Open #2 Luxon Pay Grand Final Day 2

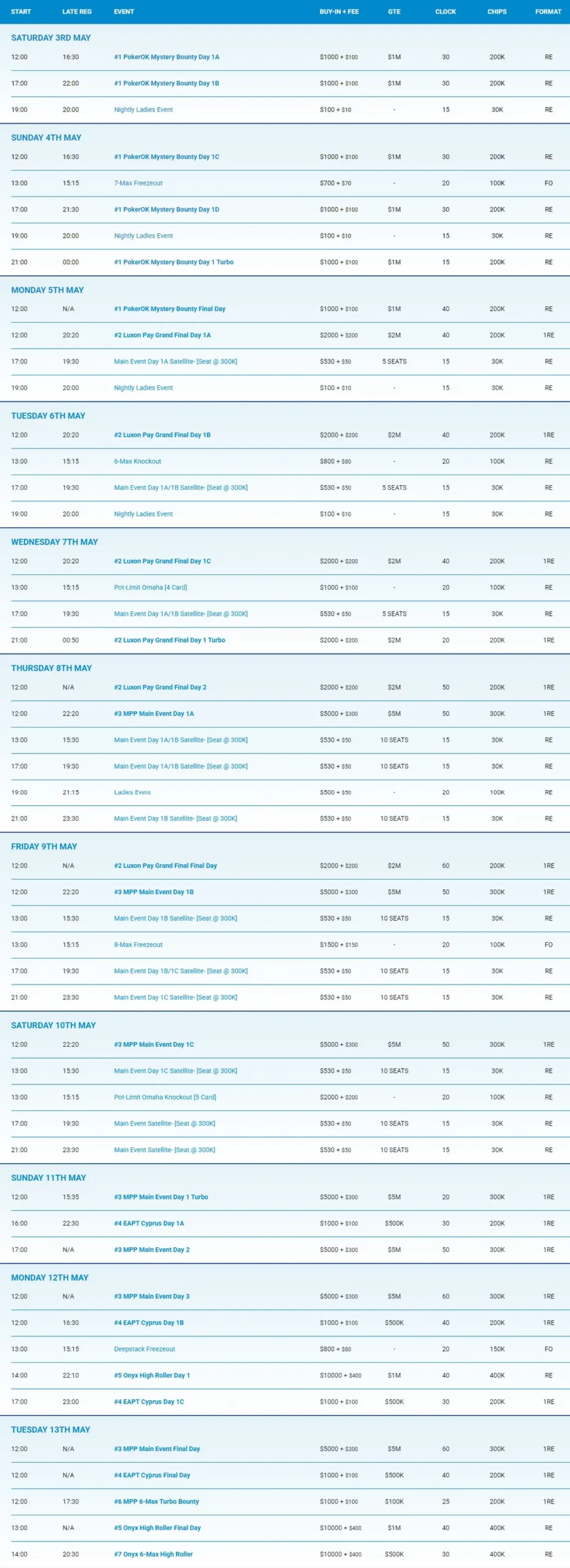pyautogui.click(x=160, y=687)
